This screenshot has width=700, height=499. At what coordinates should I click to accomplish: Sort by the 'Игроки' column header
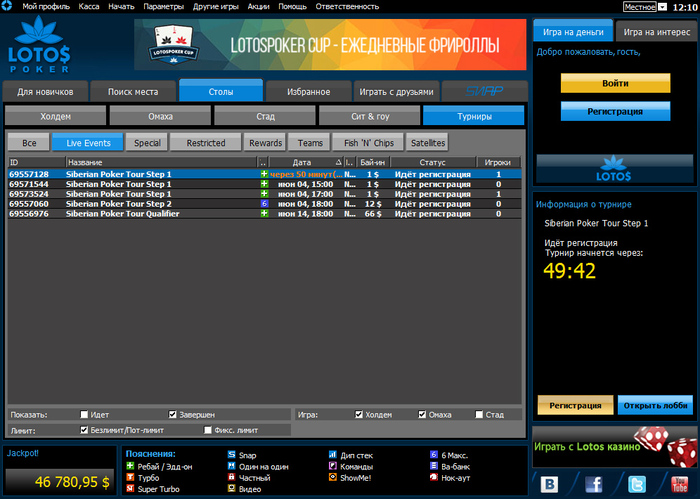[498, 162]
